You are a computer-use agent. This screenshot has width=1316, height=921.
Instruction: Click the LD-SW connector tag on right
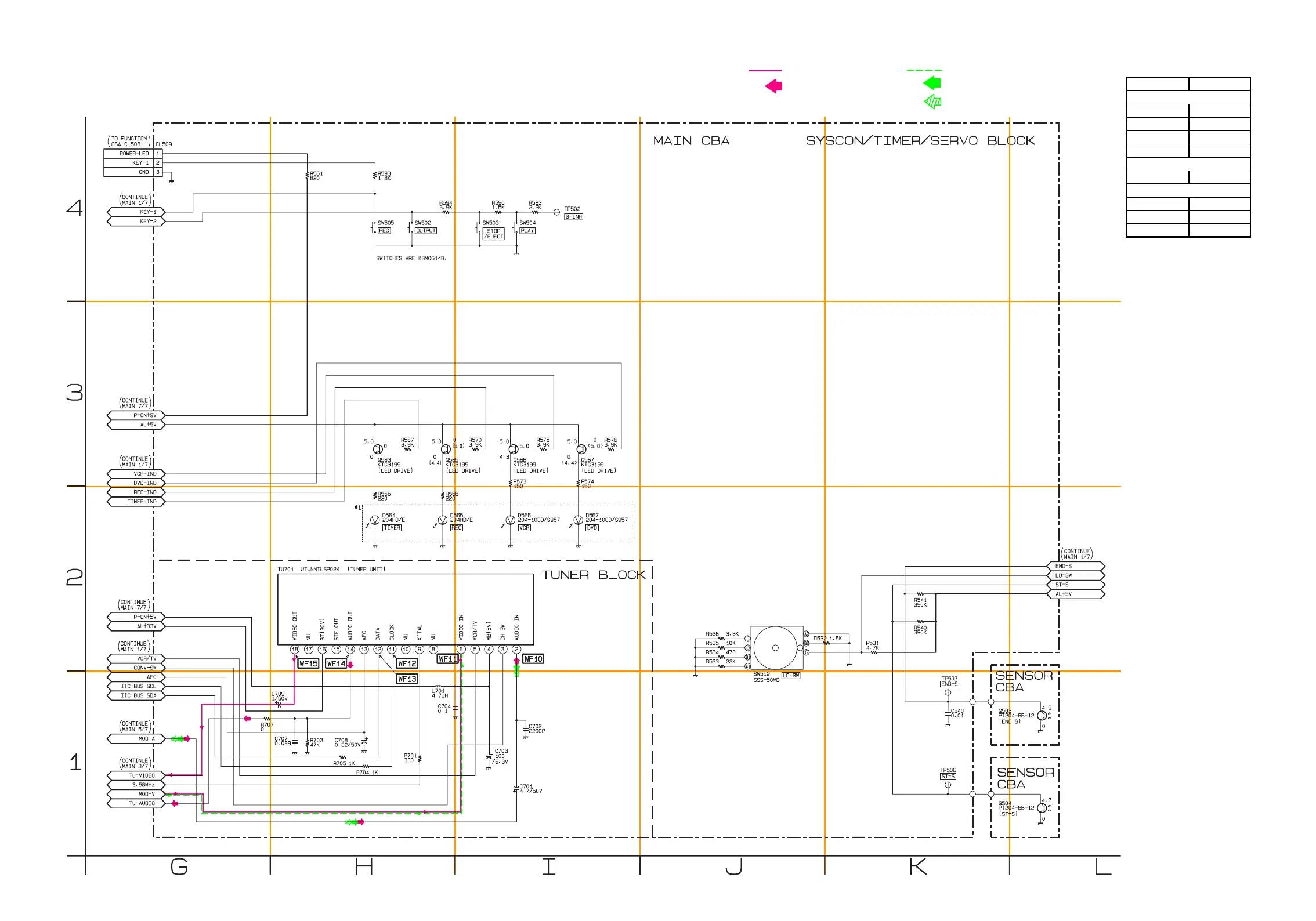[1075, 575]
